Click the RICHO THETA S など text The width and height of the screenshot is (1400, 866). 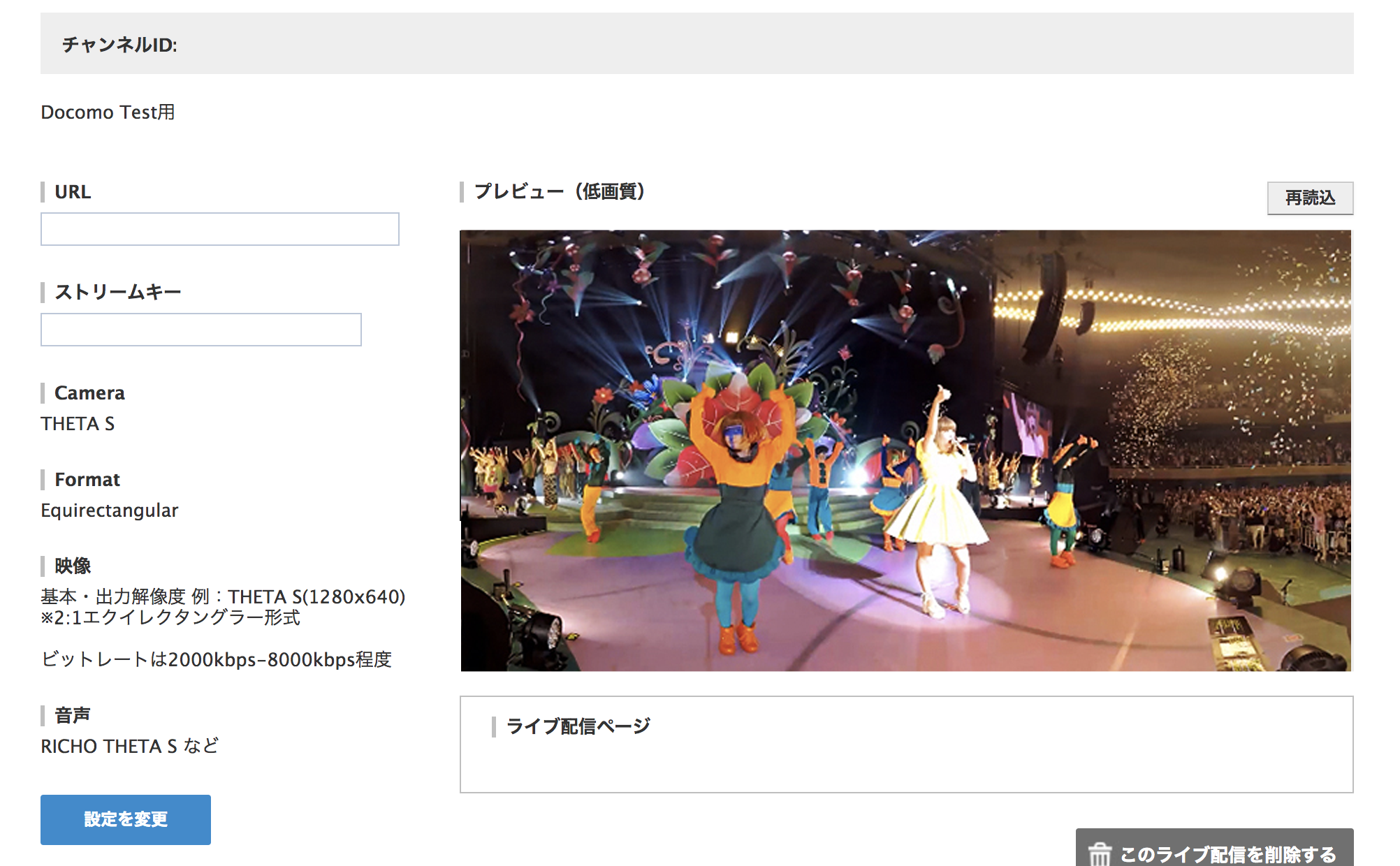(x=129, y=746)
